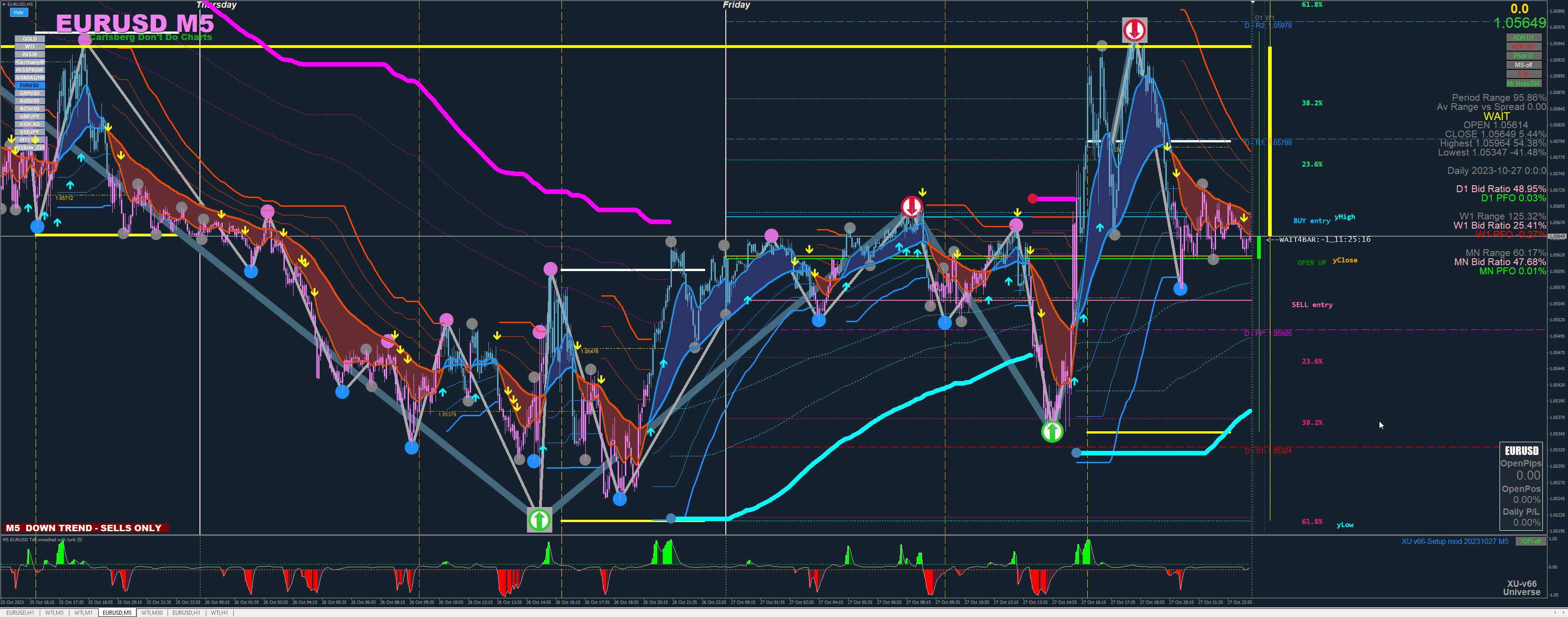Viewport: 1568px width, 617px height.
Task: Select USDJPY from symbol list
Action: tap(29, 132)
